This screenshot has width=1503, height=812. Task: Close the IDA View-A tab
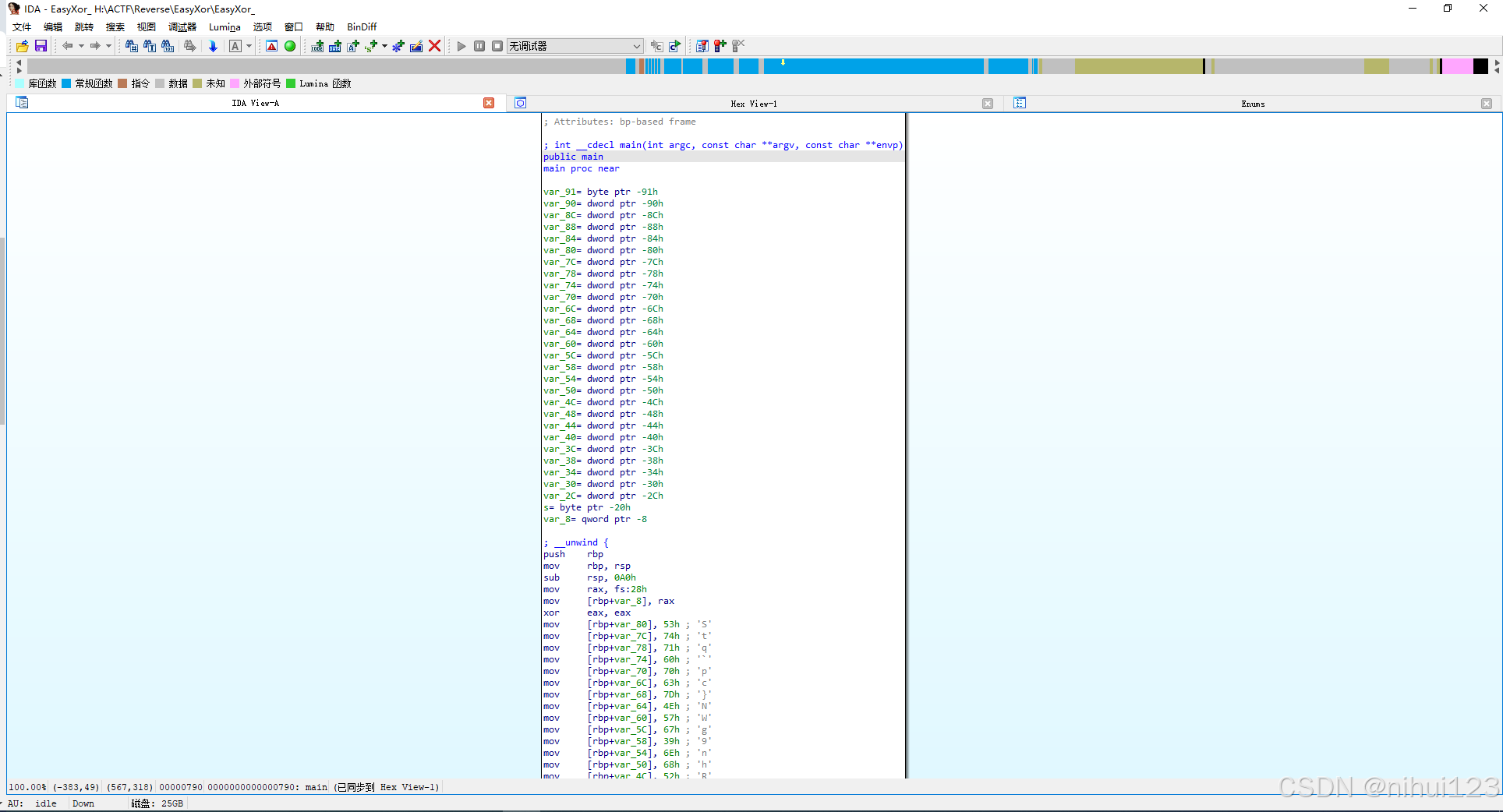[489, 103]
